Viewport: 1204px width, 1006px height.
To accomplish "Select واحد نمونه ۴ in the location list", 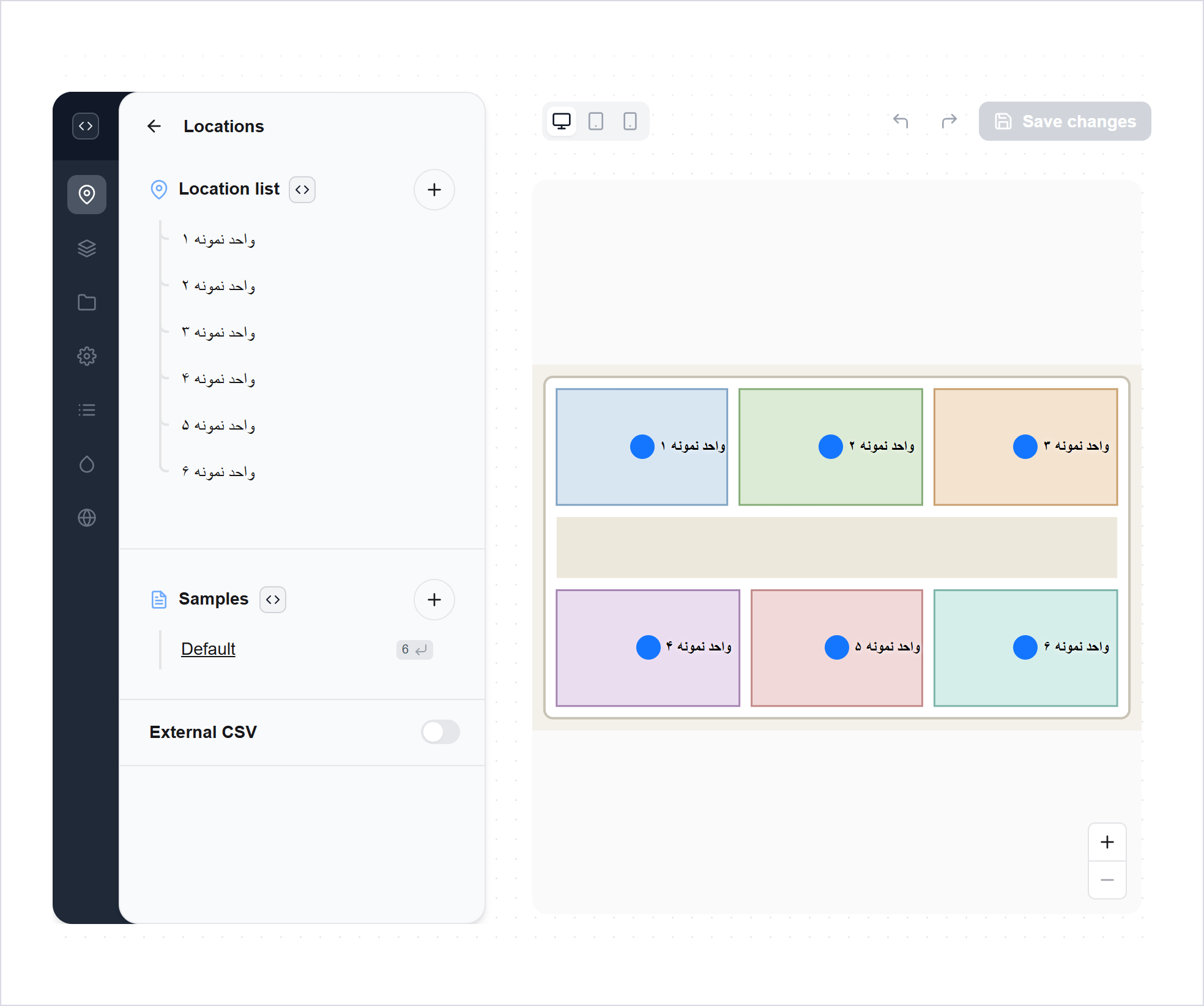I will pyautogui.click(x=218, y=379).
